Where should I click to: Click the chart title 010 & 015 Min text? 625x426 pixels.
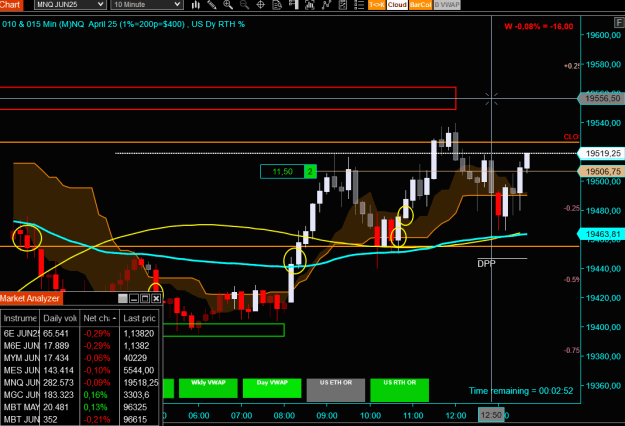point(123,24)
